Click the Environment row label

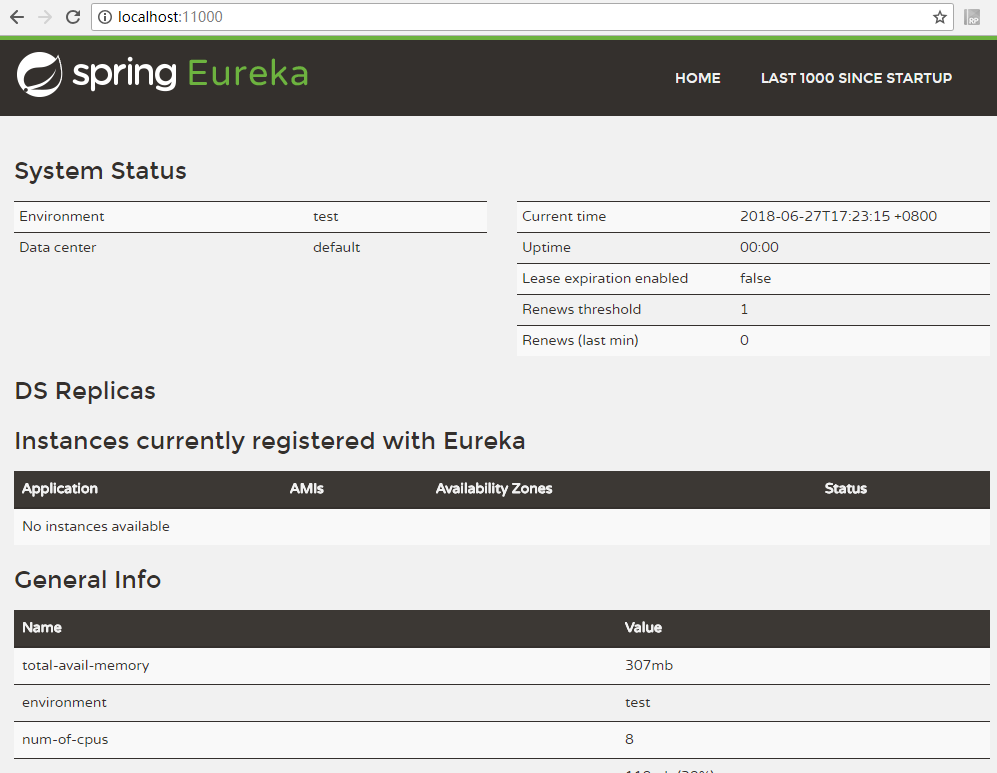(x=62, y=216)
